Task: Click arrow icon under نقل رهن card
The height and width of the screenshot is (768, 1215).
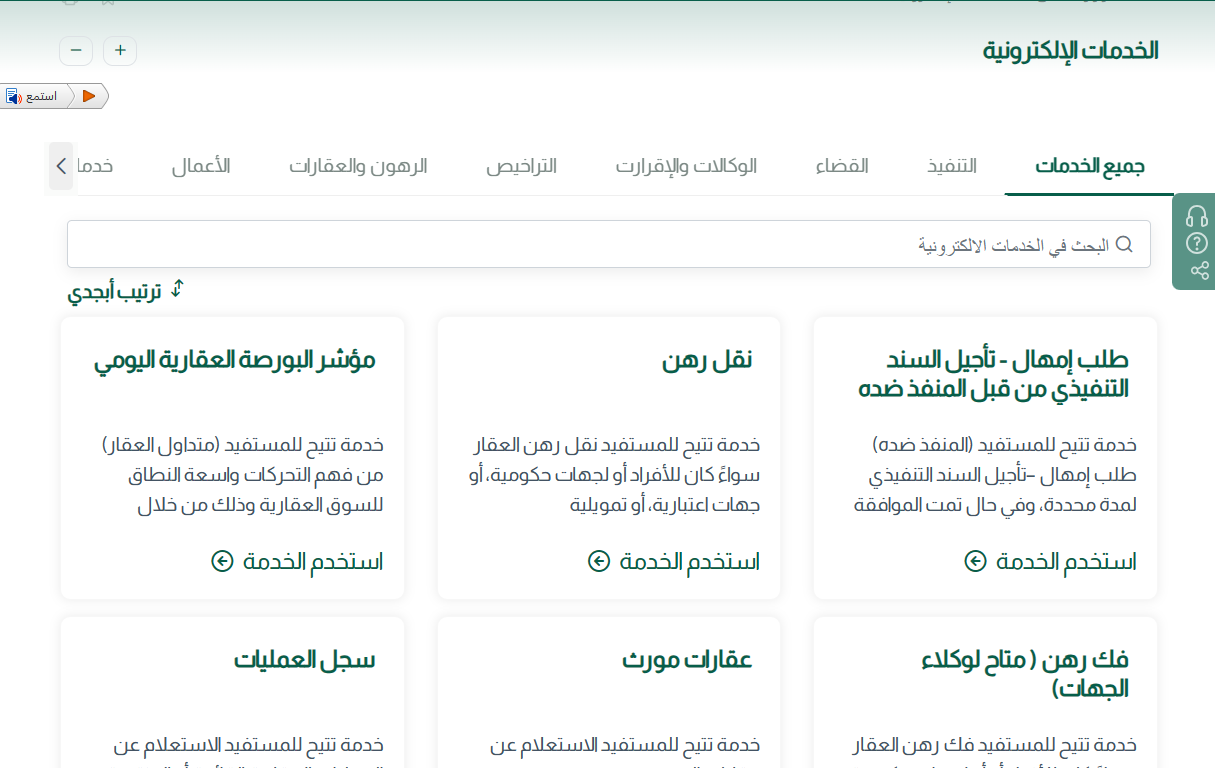Action: click(x=598, y=562)
